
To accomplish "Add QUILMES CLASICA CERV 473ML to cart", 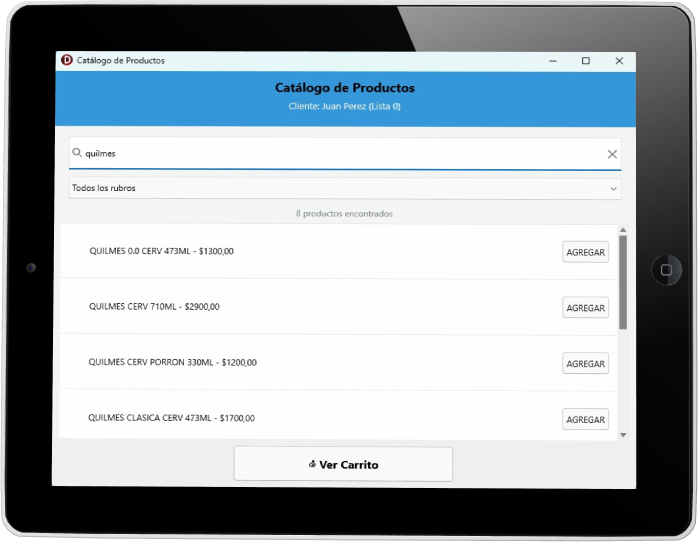I will click(585, 419).
